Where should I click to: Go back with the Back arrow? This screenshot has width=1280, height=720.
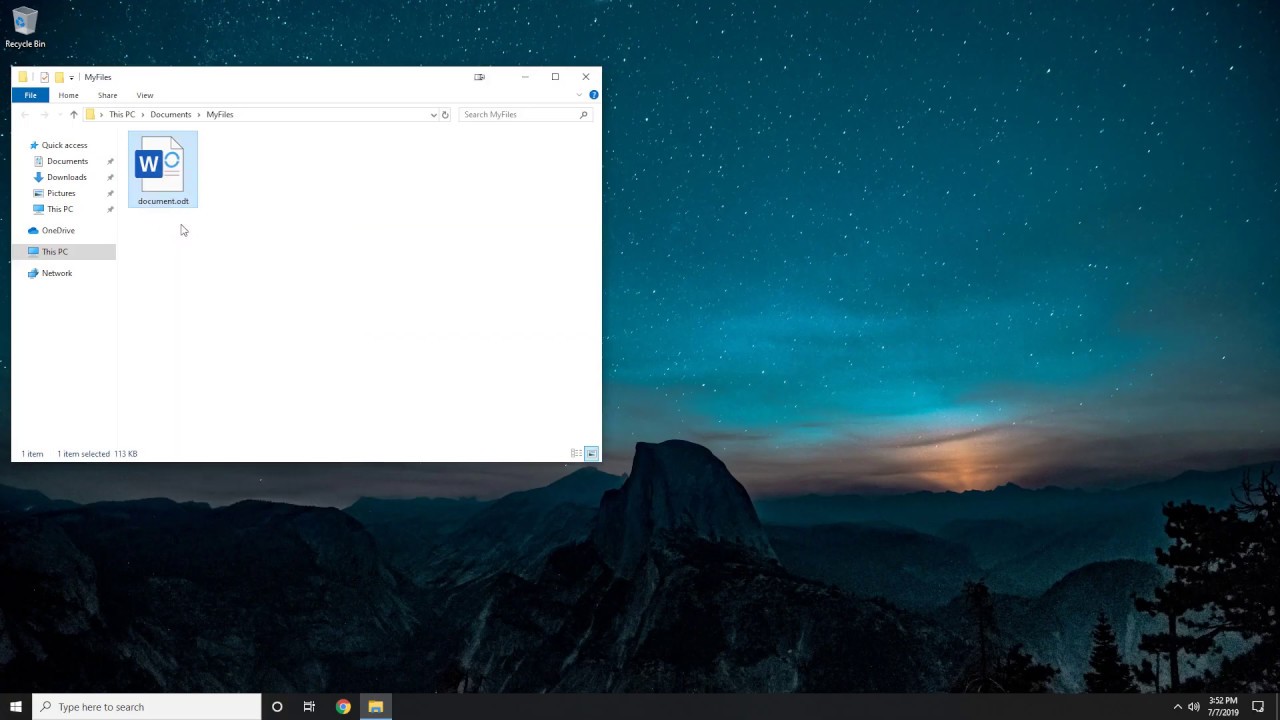pyautogui.click(x=25, y=115)
